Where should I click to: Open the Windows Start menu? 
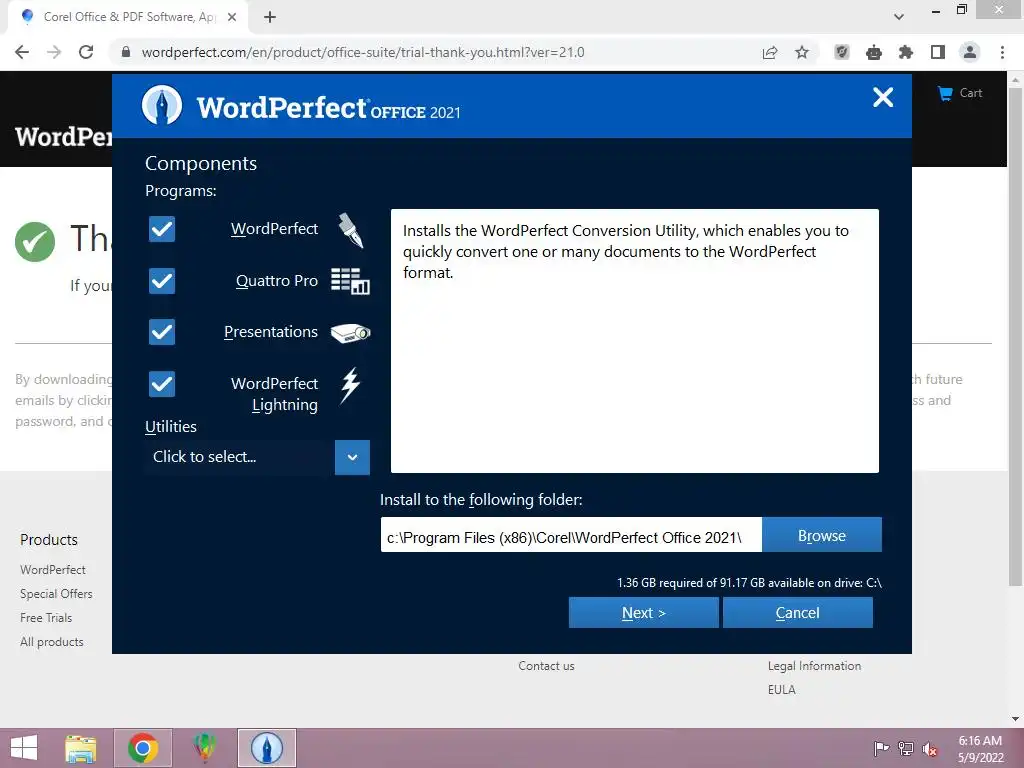point(24,748)
